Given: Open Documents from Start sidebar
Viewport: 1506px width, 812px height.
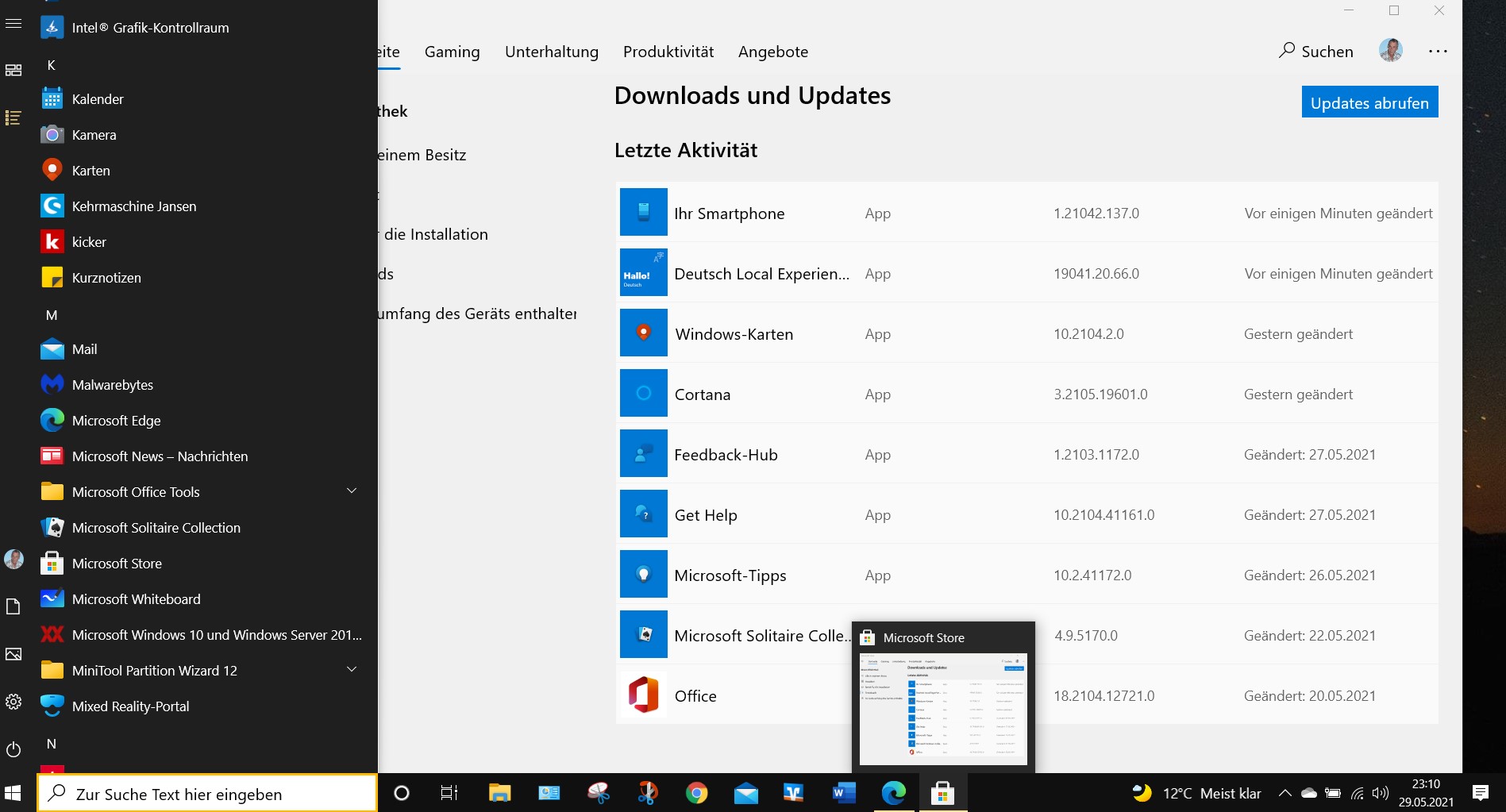Looking at the screenshot, I should 13,606.
